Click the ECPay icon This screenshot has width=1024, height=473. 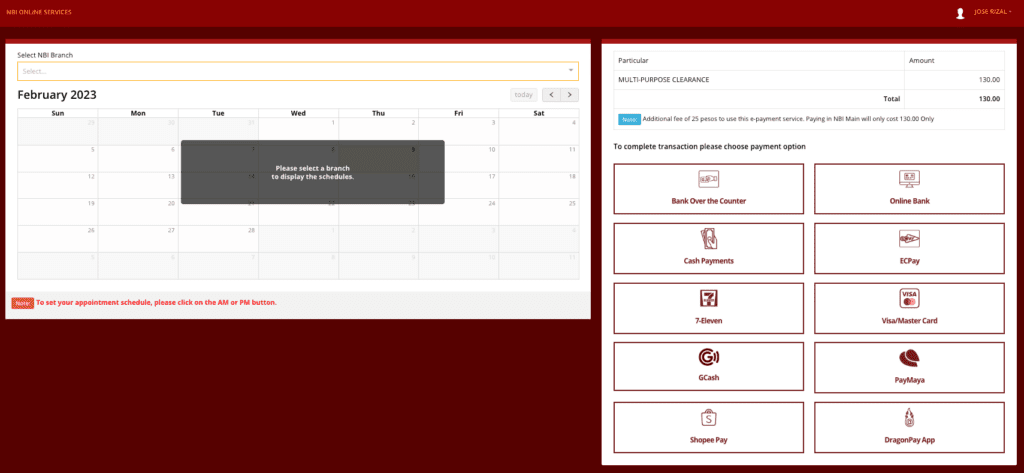tap(909, 238)
